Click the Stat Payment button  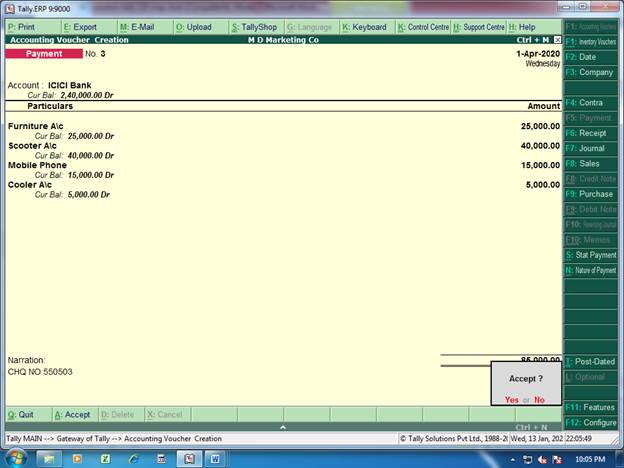tap(591, 255)
